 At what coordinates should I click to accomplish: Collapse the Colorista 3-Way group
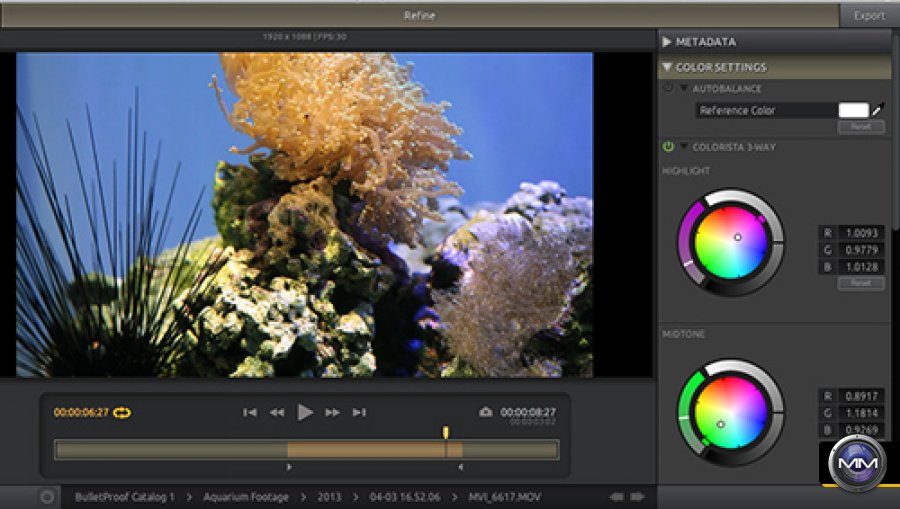pyautogui.click(x=684, y=147)
